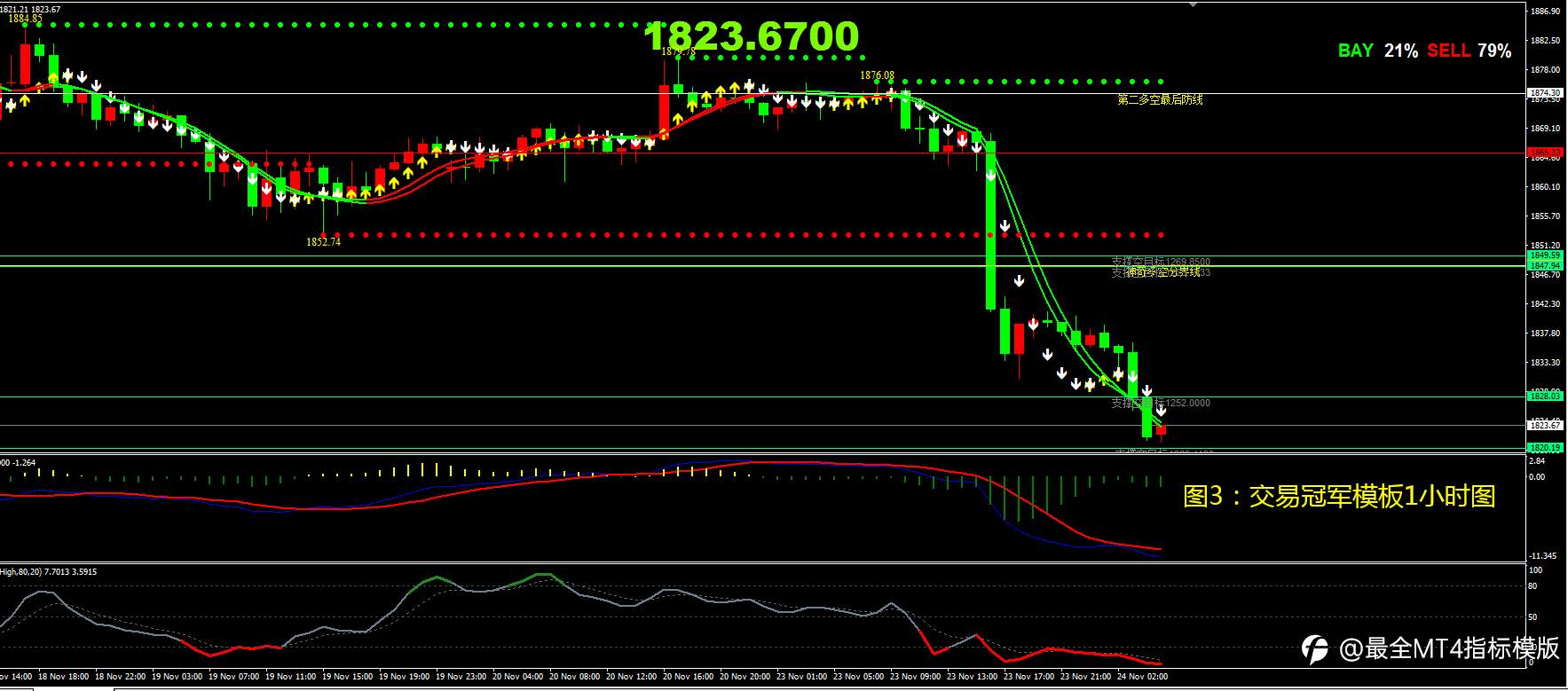Image resolution: width=1568 pixels, height=691 pixels.
Task: Click the red 1865.33 price tag on axis
Action: [x=1544, y=153]
